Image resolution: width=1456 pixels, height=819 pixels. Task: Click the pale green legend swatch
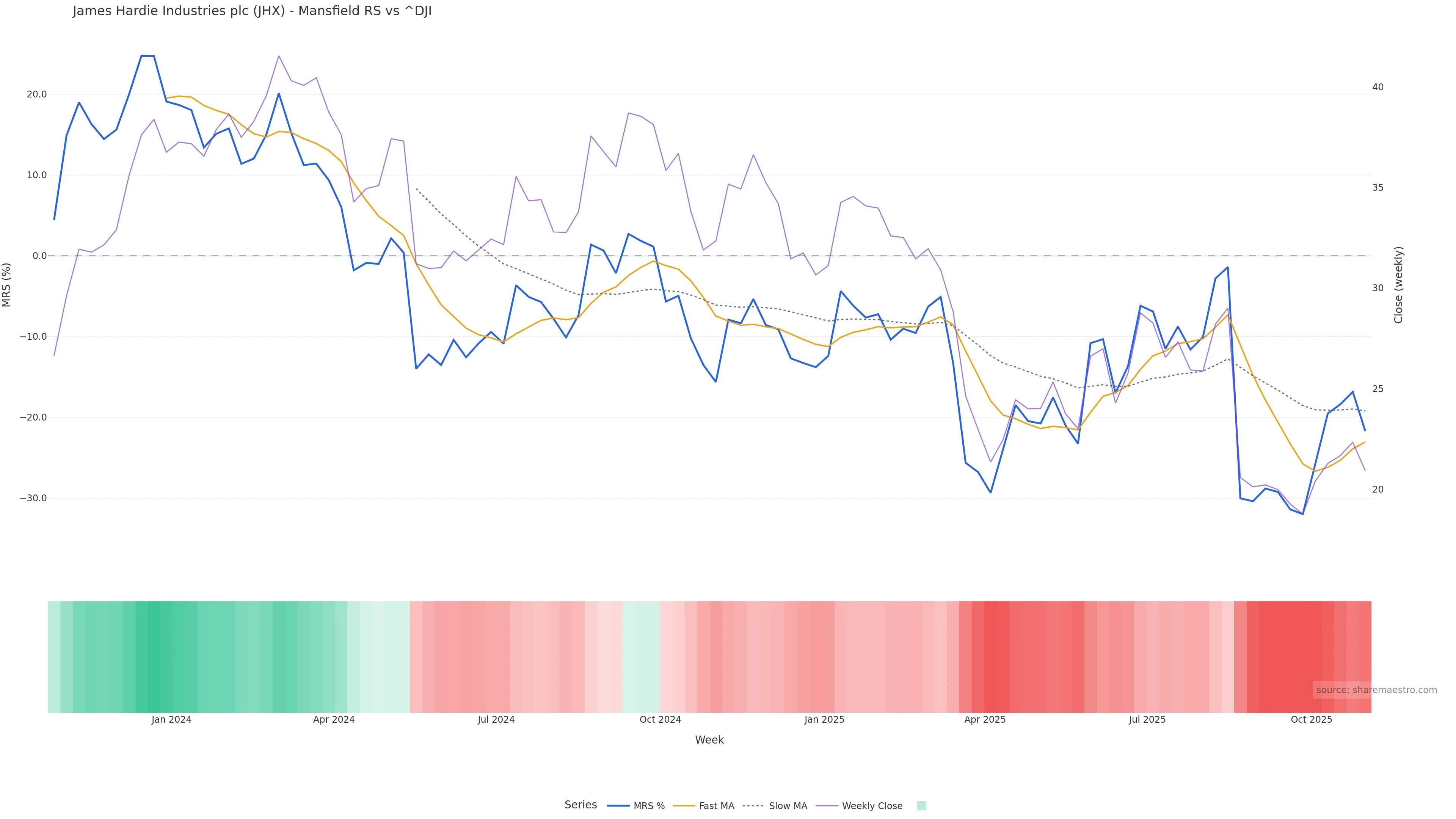pyautogui.click(x=921, y=806)
